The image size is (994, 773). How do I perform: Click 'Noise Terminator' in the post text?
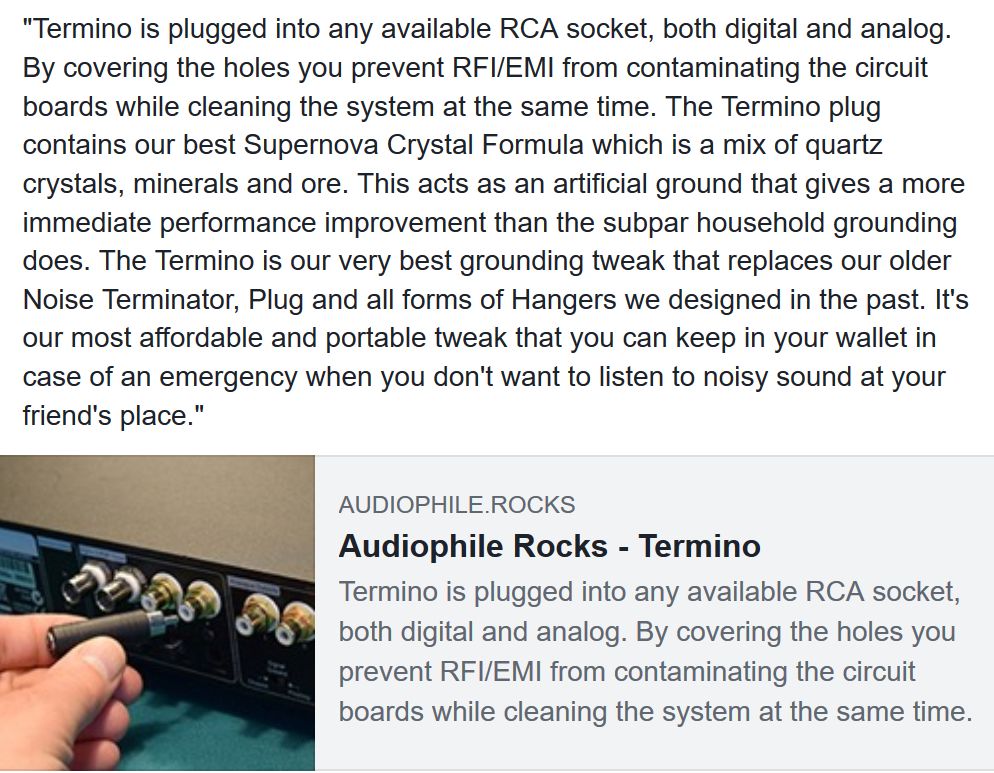(131, 299)
